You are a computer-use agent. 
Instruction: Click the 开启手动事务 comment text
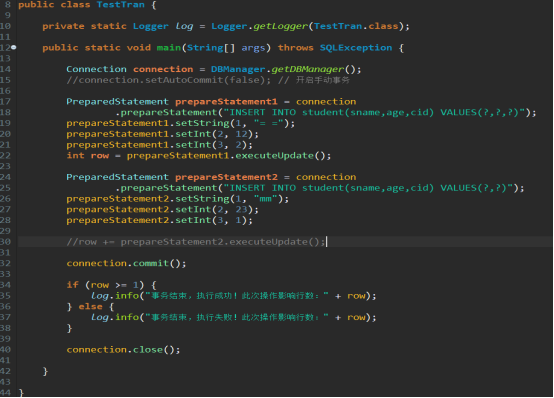pyautogui.click(x=323, y=80)
